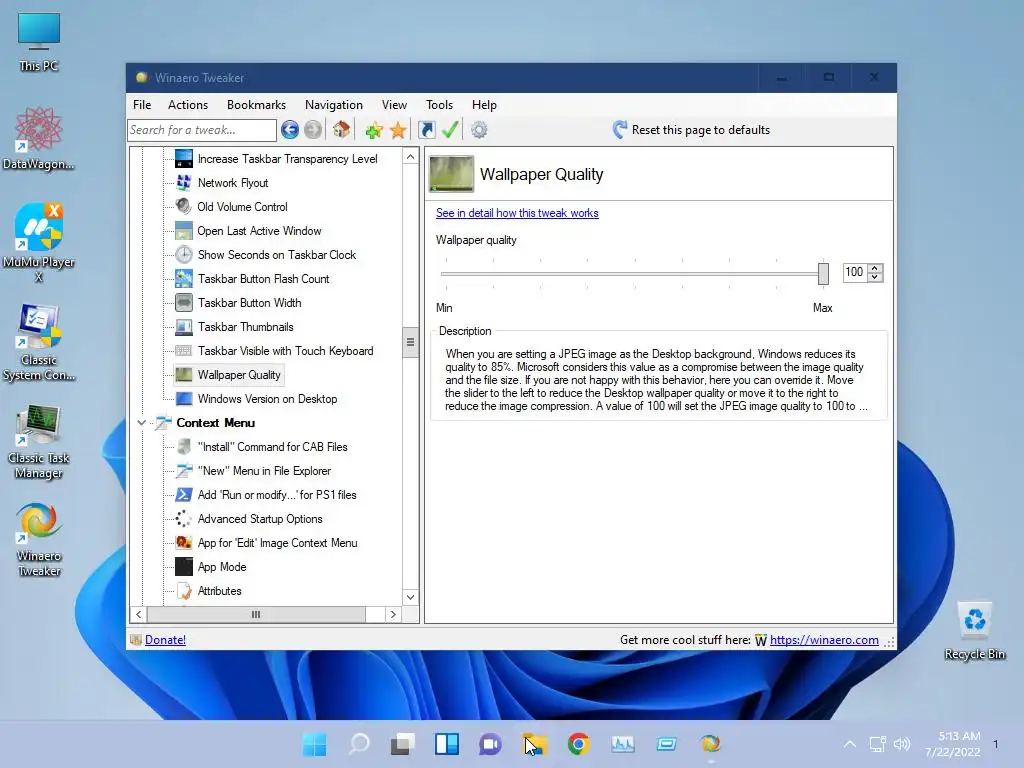Open the winaero.com link

click(824, 640)
